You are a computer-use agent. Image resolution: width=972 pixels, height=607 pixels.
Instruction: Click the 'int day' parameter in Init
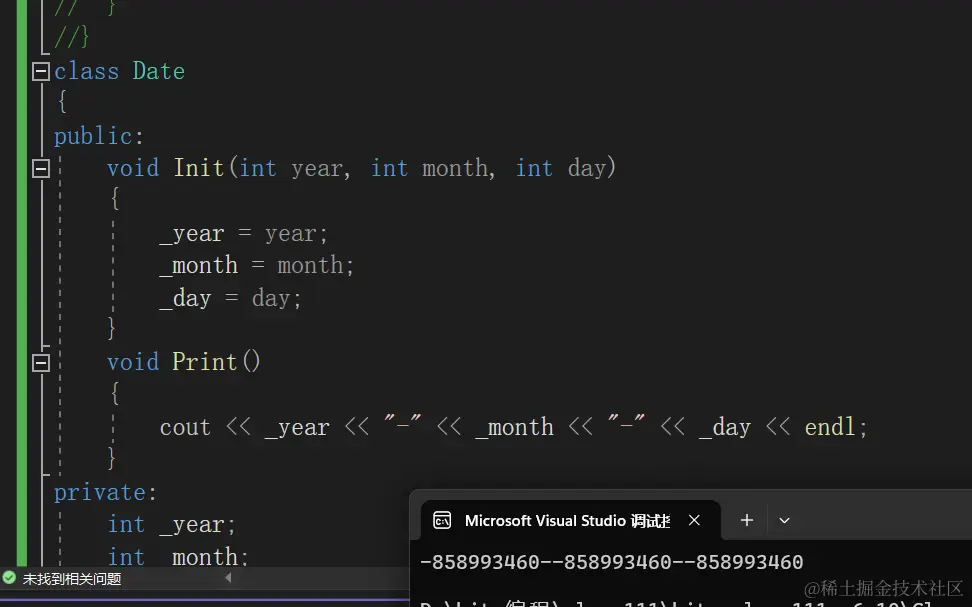(x=561, y=168)
